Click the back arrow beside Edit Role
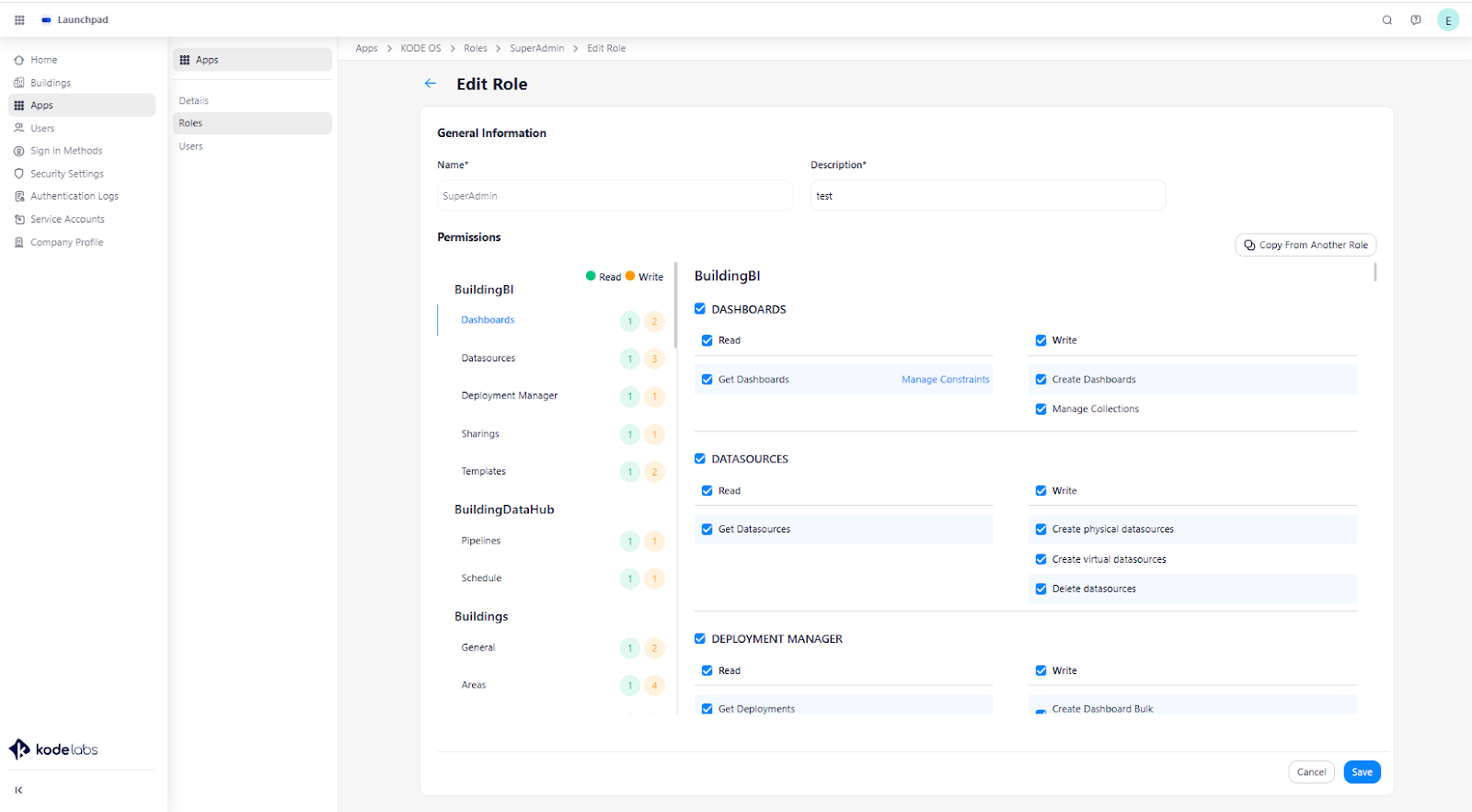 click(x=431, y=84)
